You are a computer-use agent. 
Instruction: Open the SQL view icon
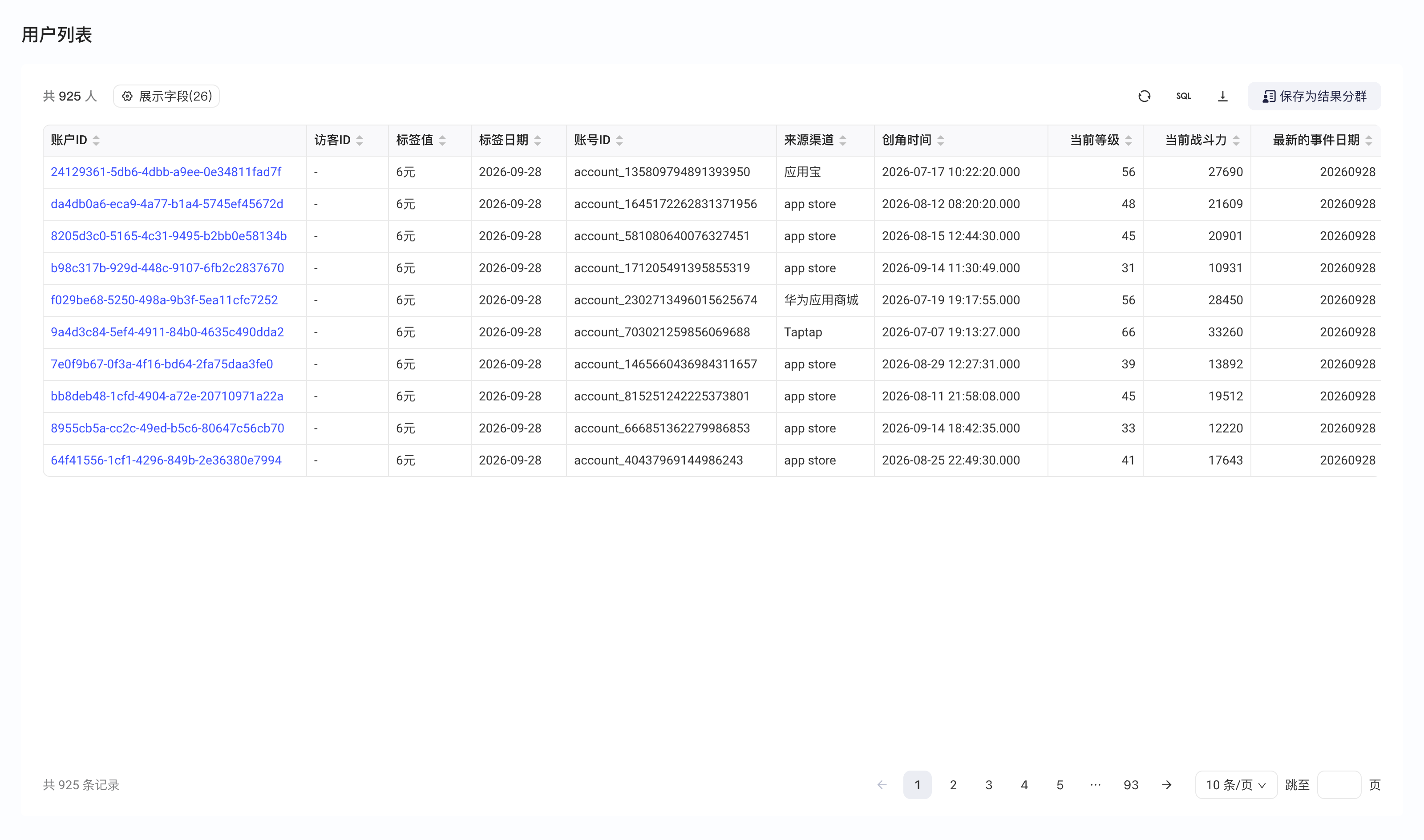1183,96
